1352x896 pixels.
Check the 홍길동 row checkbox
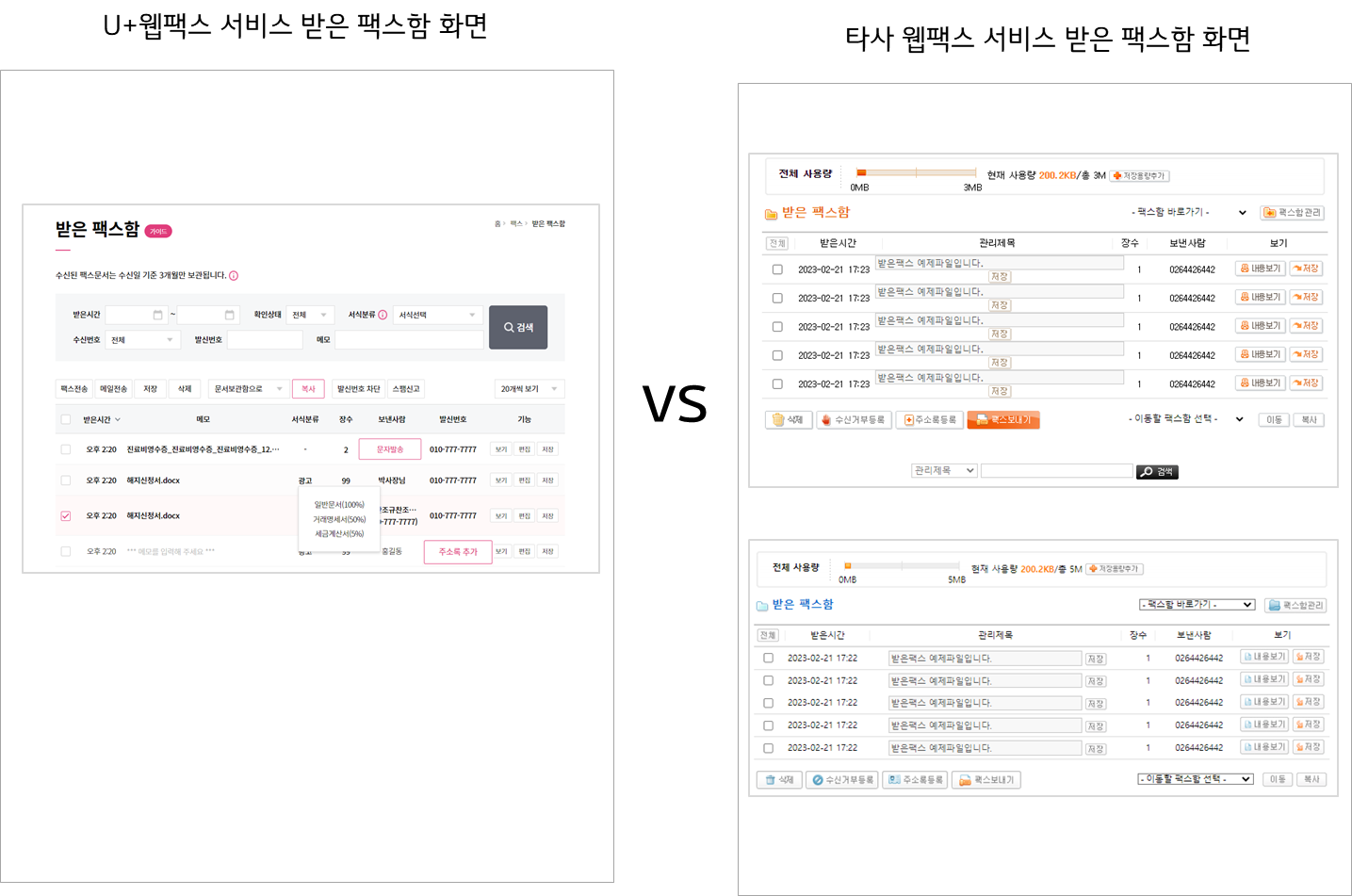click(x=66, y=551)
